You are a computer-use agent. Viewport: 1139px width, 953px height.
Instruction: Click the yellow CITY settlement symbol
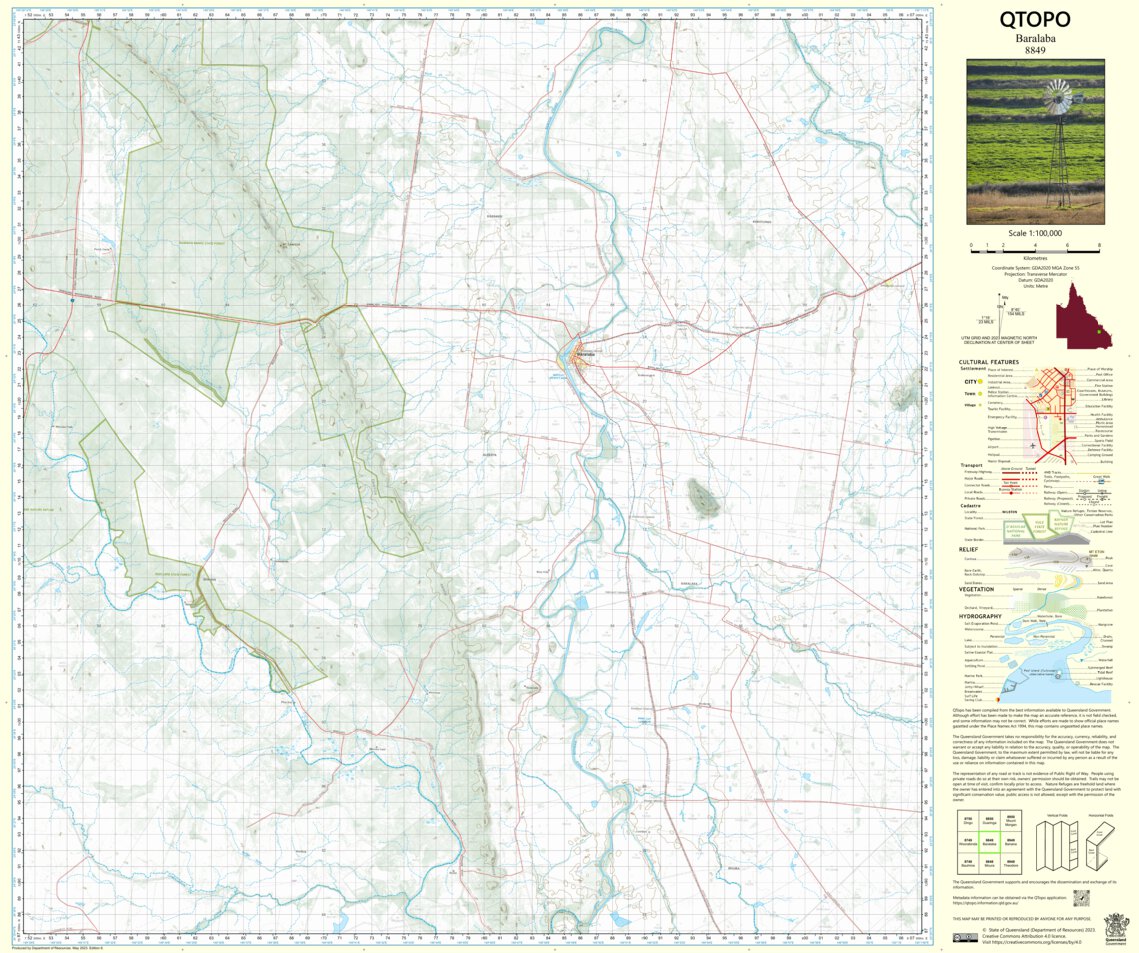point(980,382)
